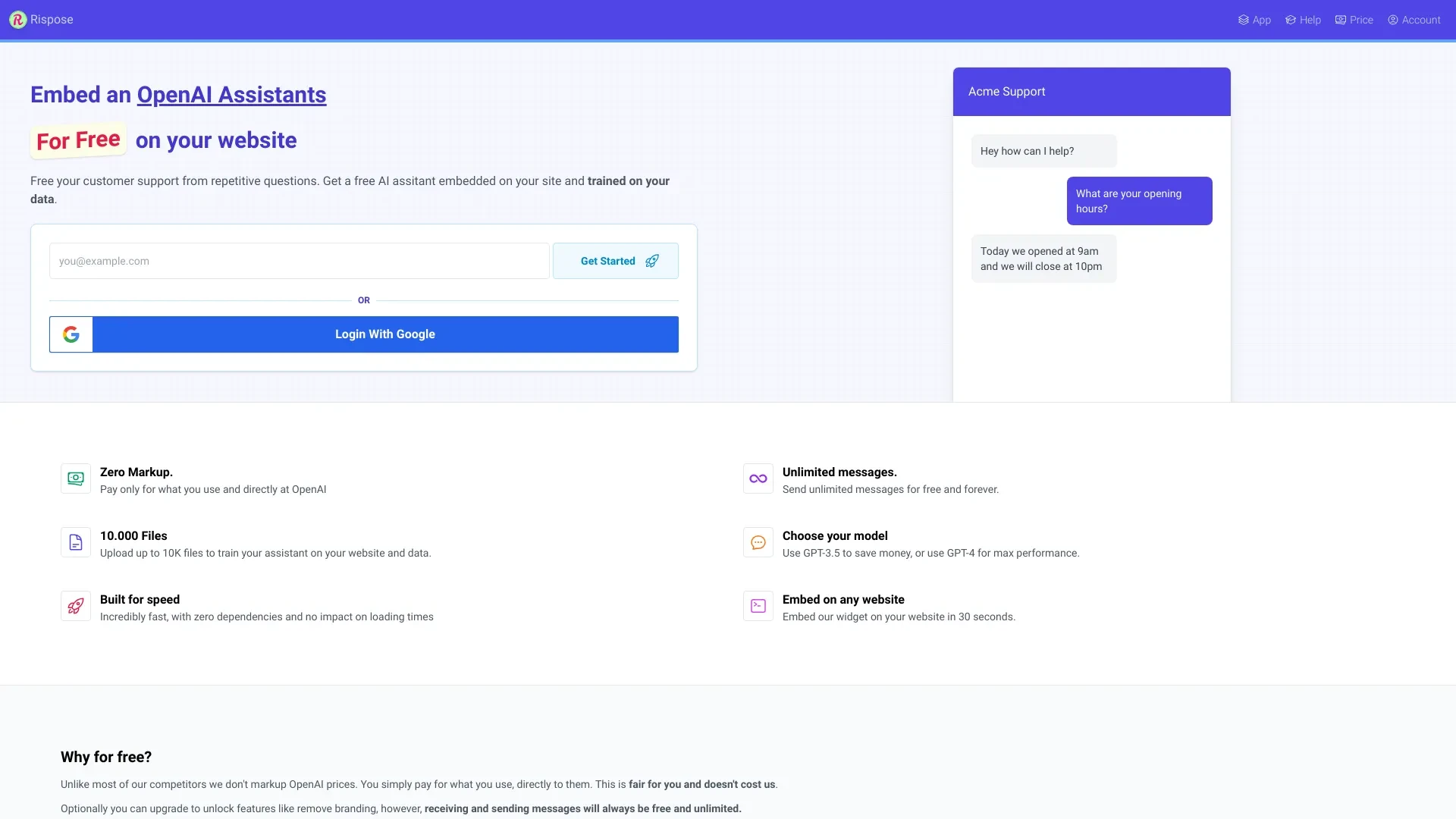1456x819 pixels.
Task: Click the Zero Markup file icon
Action: pos(75,478)
